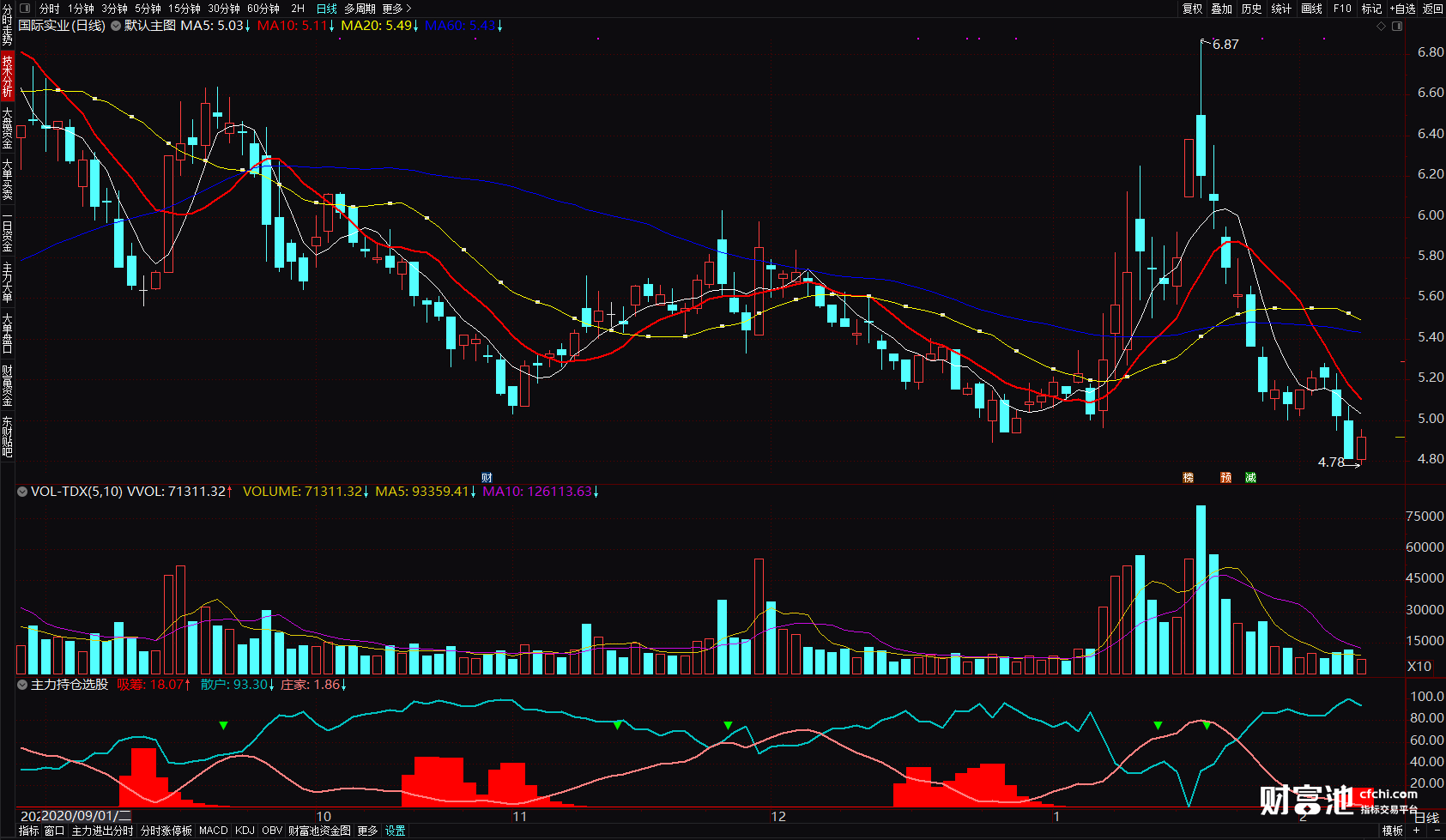
Task: Open the 多周期 multi-period view
Action: point(360,9)
